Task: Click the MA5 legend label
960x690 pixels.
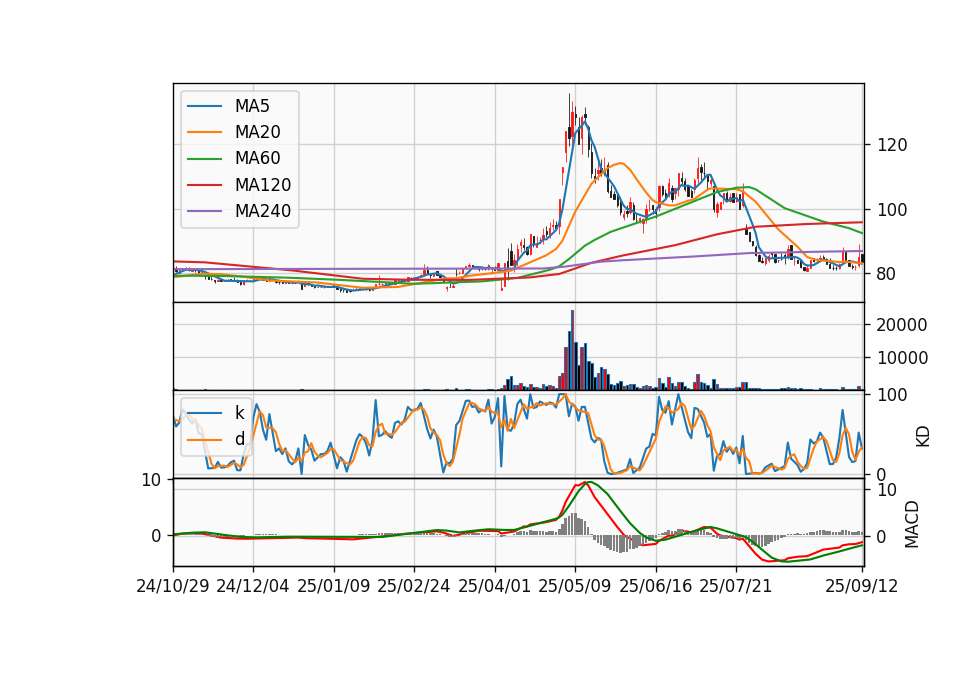Action: [x=252, y=106]
